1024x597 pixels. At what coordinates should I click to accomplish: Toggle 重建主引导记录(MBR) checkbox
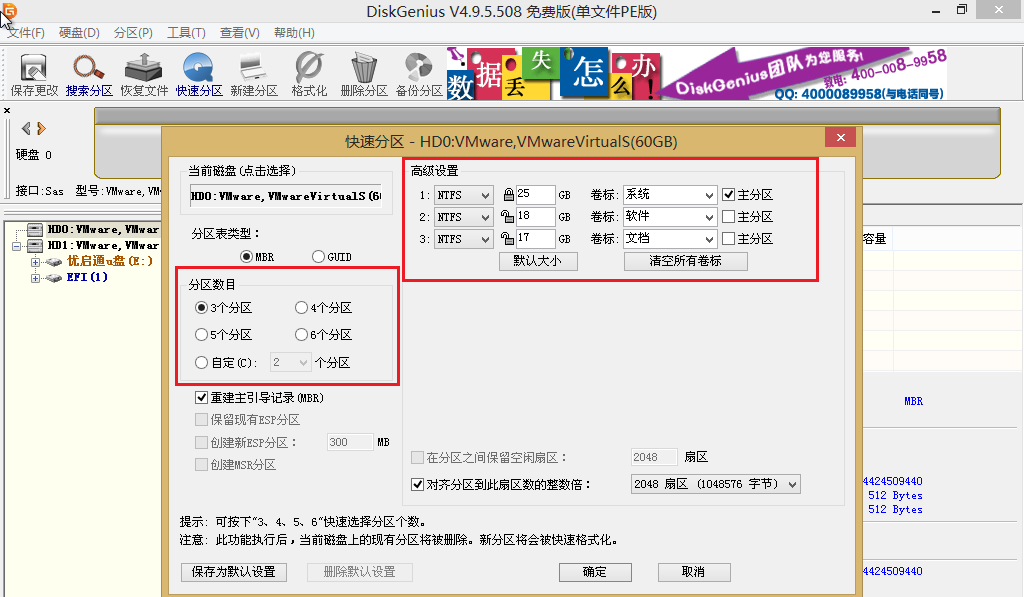201,397
